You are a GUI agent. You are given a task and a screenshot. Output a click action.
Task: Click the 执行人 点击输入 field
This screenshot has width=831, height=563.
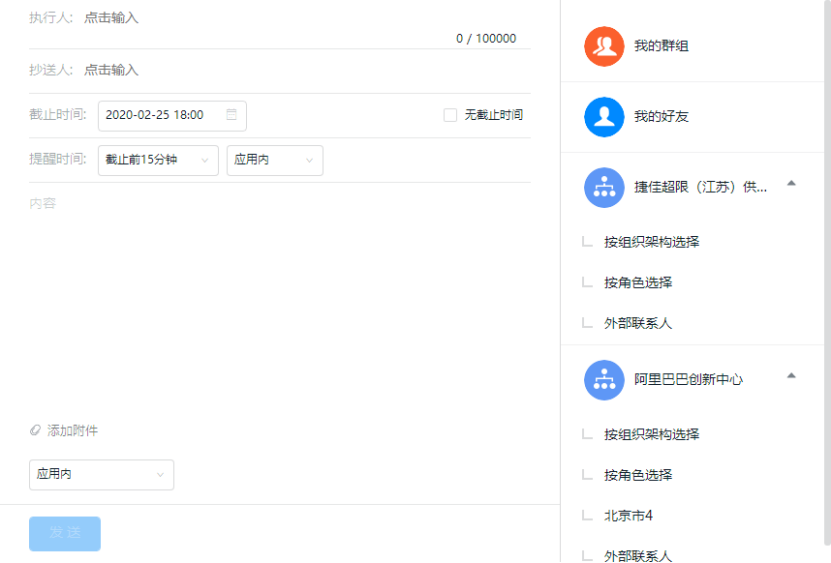[x=111, y=18]
